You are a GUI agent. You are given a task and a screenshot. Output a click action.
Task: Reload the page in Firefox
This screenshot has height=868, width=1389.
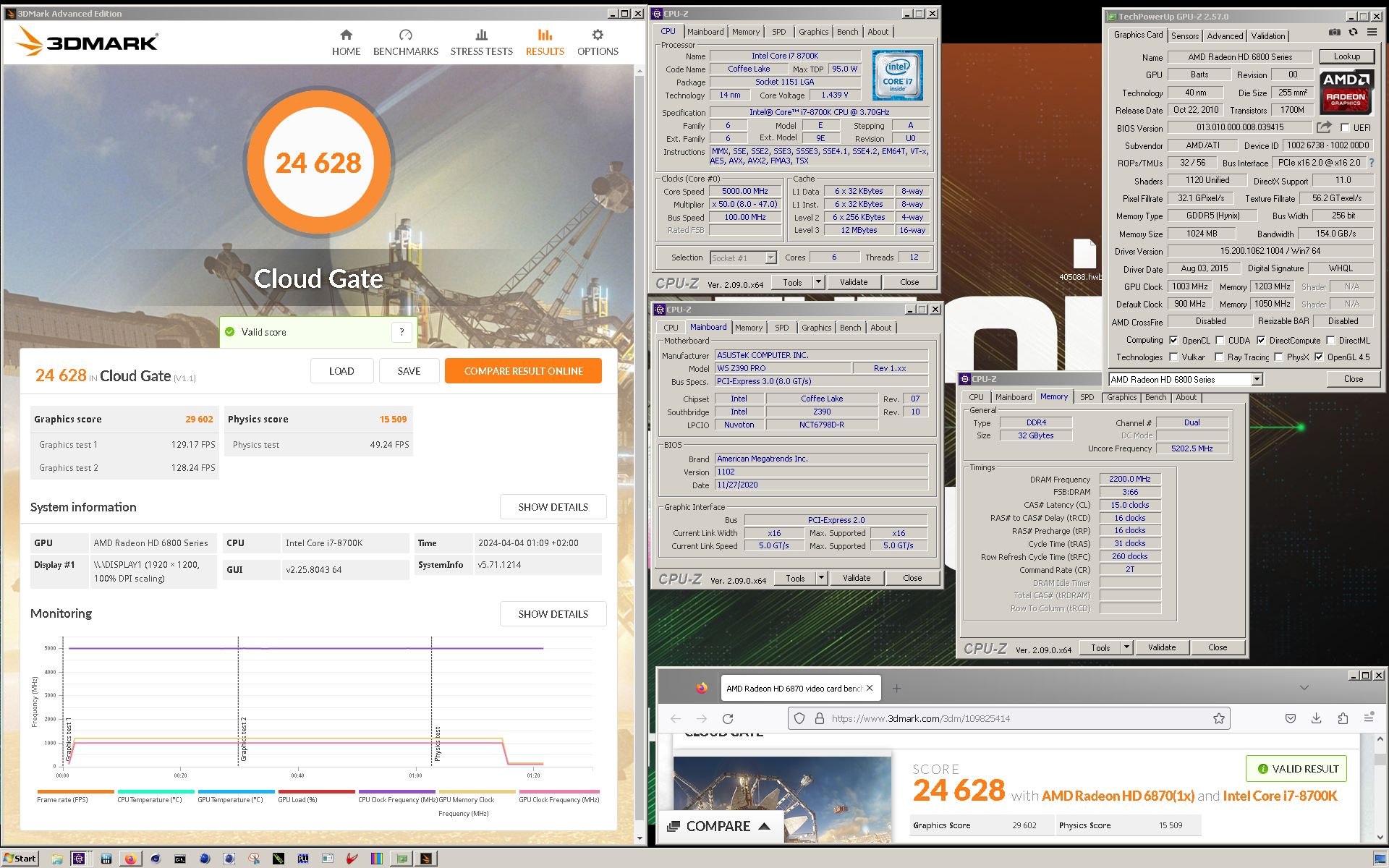(x=728, y=718)
